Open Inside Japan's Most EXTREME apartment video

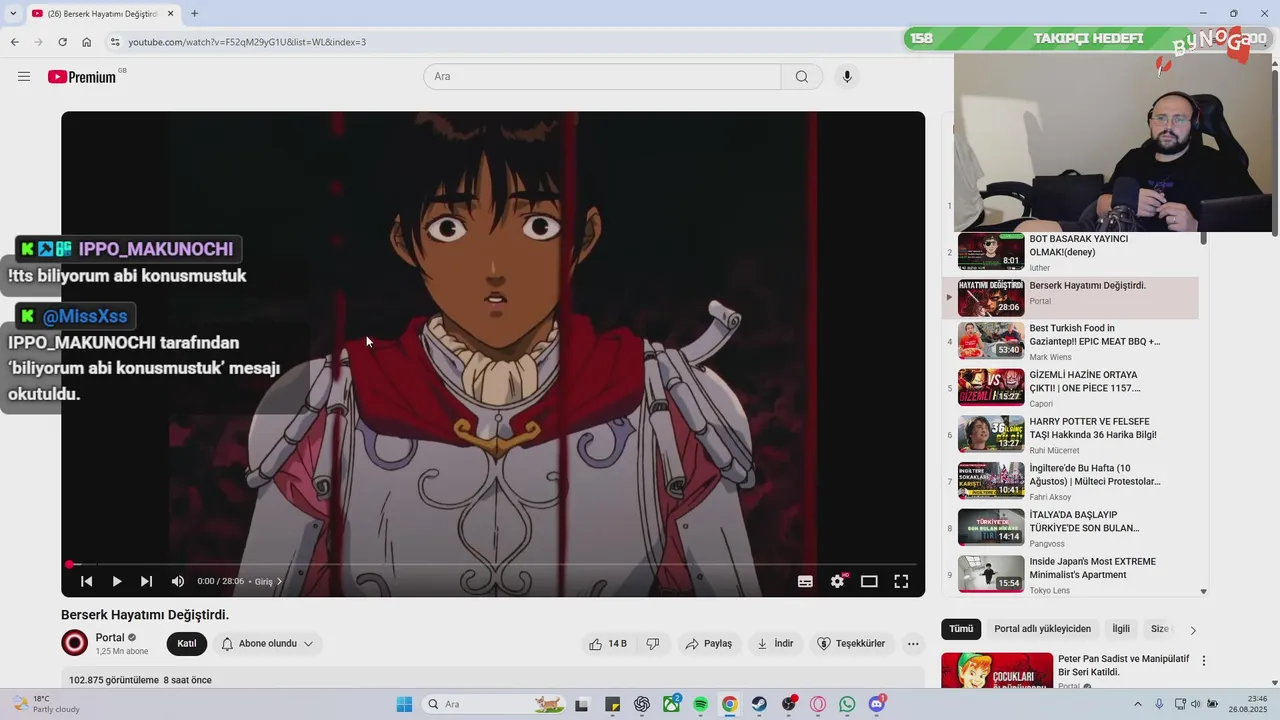1070,575
